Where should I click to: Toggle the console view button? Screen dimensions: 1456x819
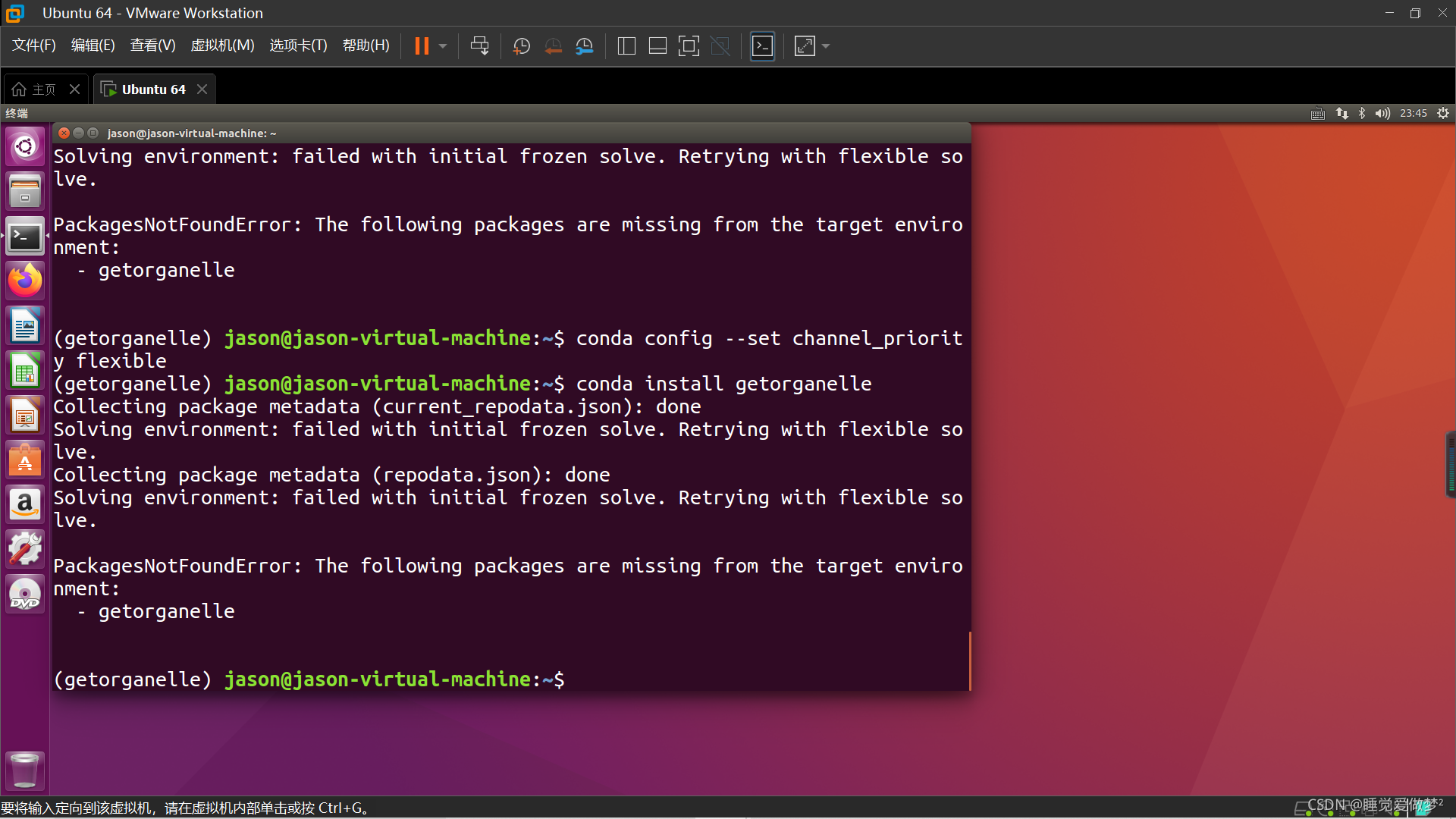click(762, 46)
